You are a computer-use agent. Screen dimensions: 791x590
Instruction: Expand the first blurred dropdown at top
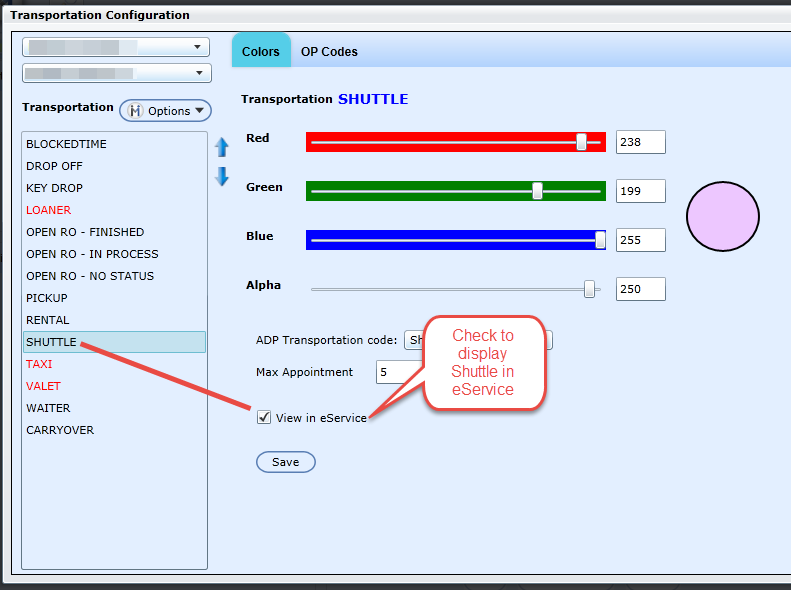116,47
